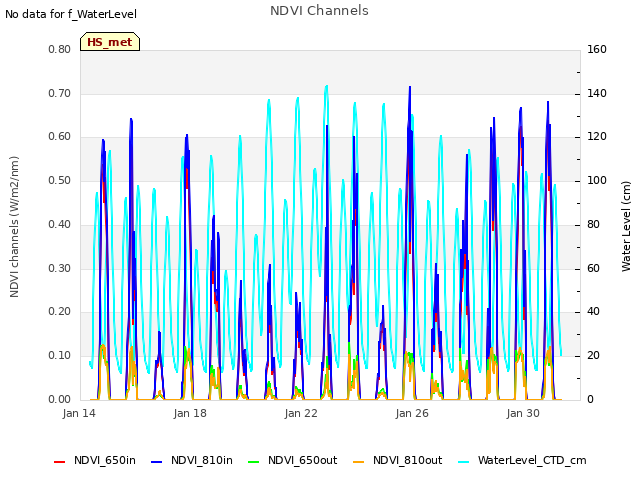Click the Jan 30 x-axis label
The width and height of the screenshot is (640, 480).
[x=523, y=413]
